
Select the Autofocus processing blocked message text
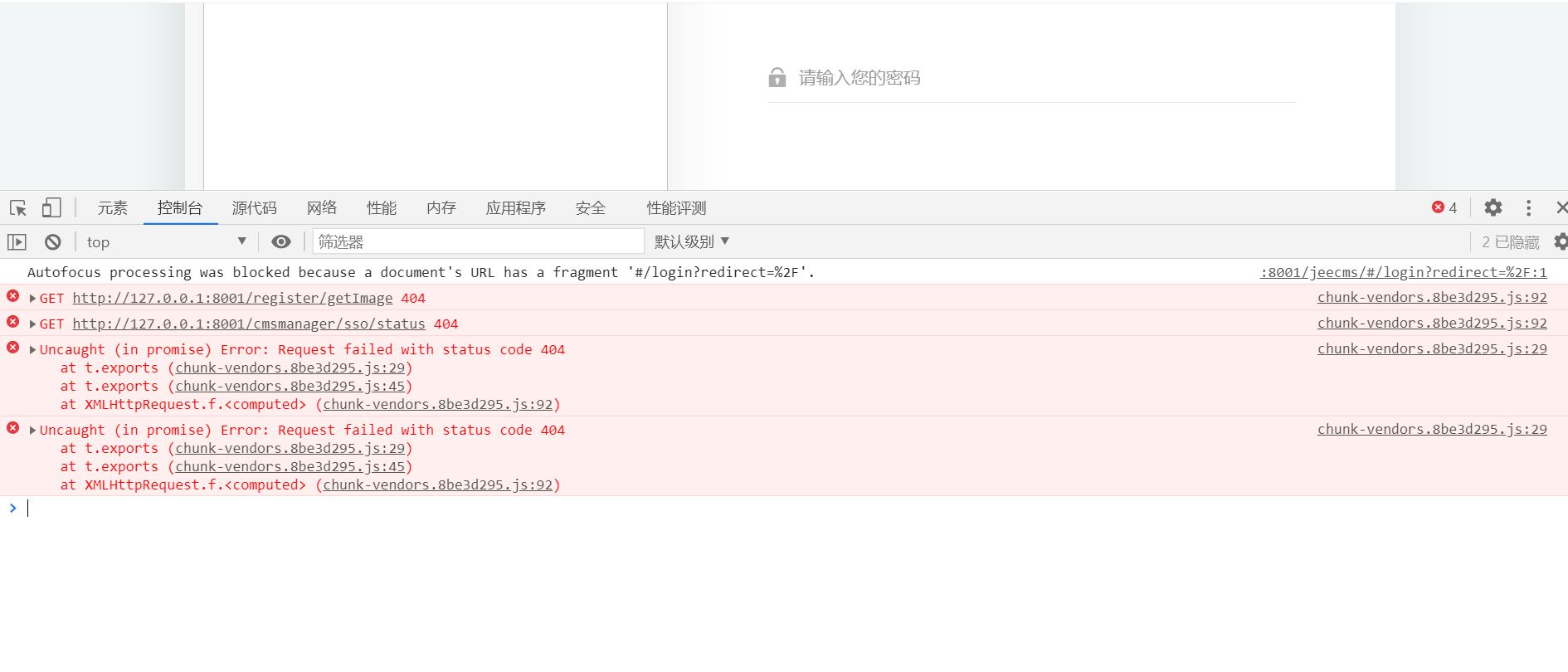pos(421,272)
